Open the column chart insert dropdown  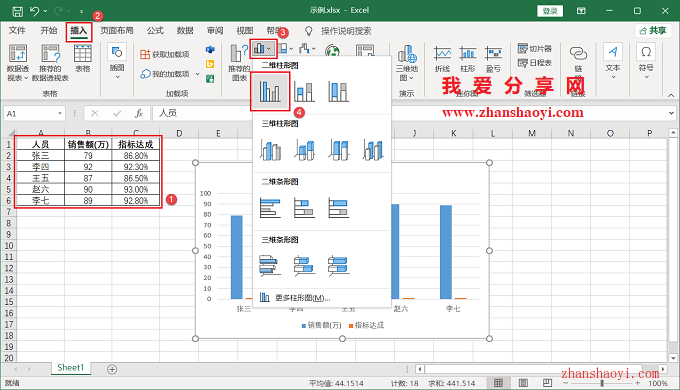coord(263,49)
